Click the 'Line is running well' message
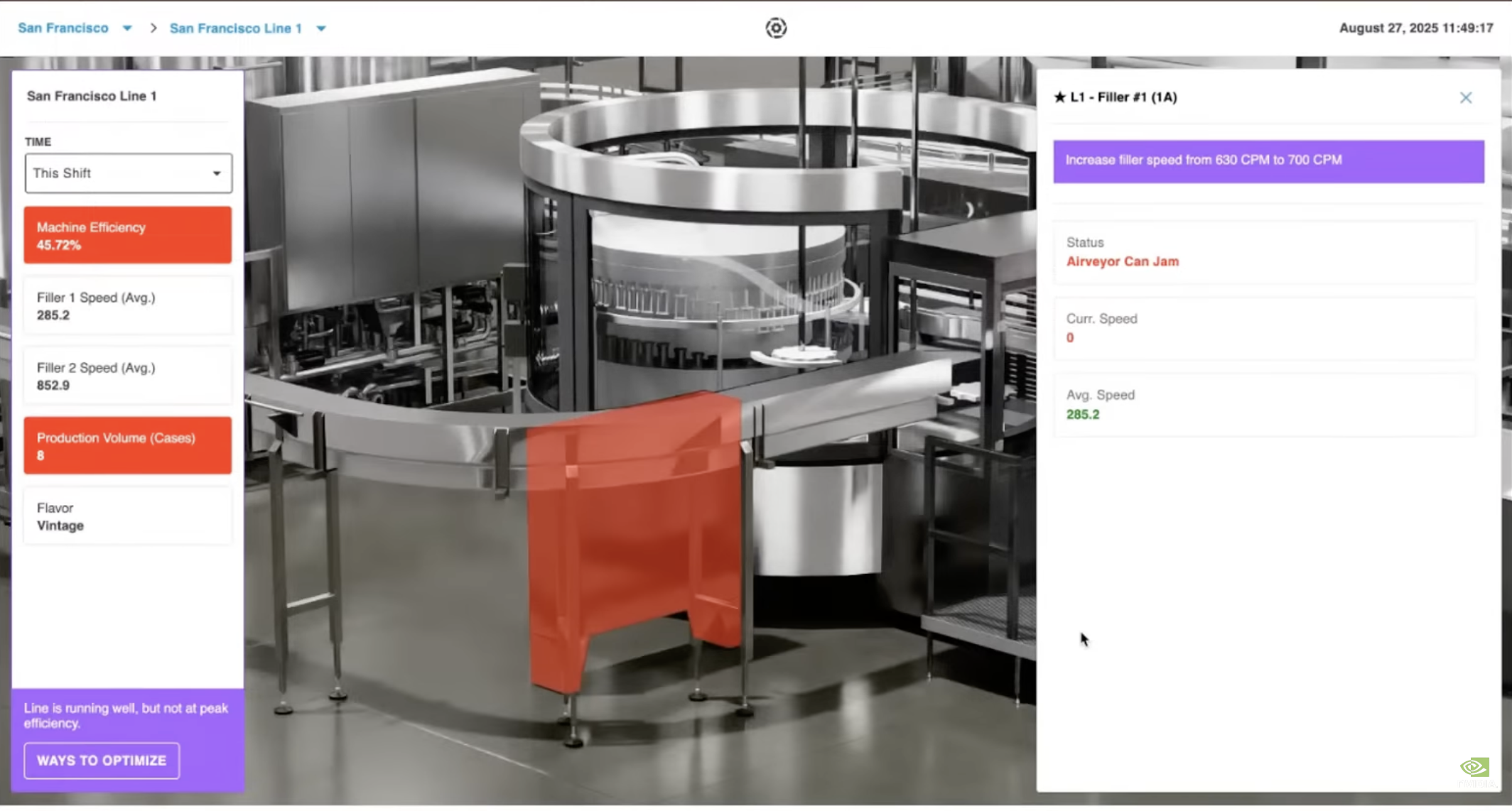The image size is (1512, 811). [x=126, y=716]
